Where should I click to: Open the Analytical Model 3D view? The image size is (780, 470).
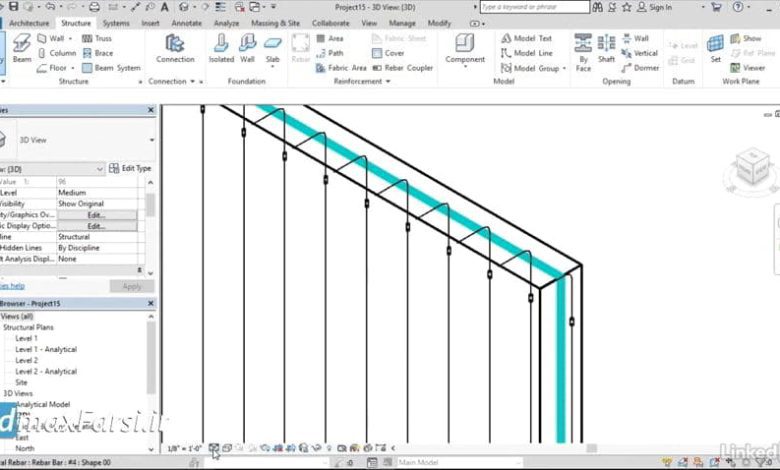point(43,404)
